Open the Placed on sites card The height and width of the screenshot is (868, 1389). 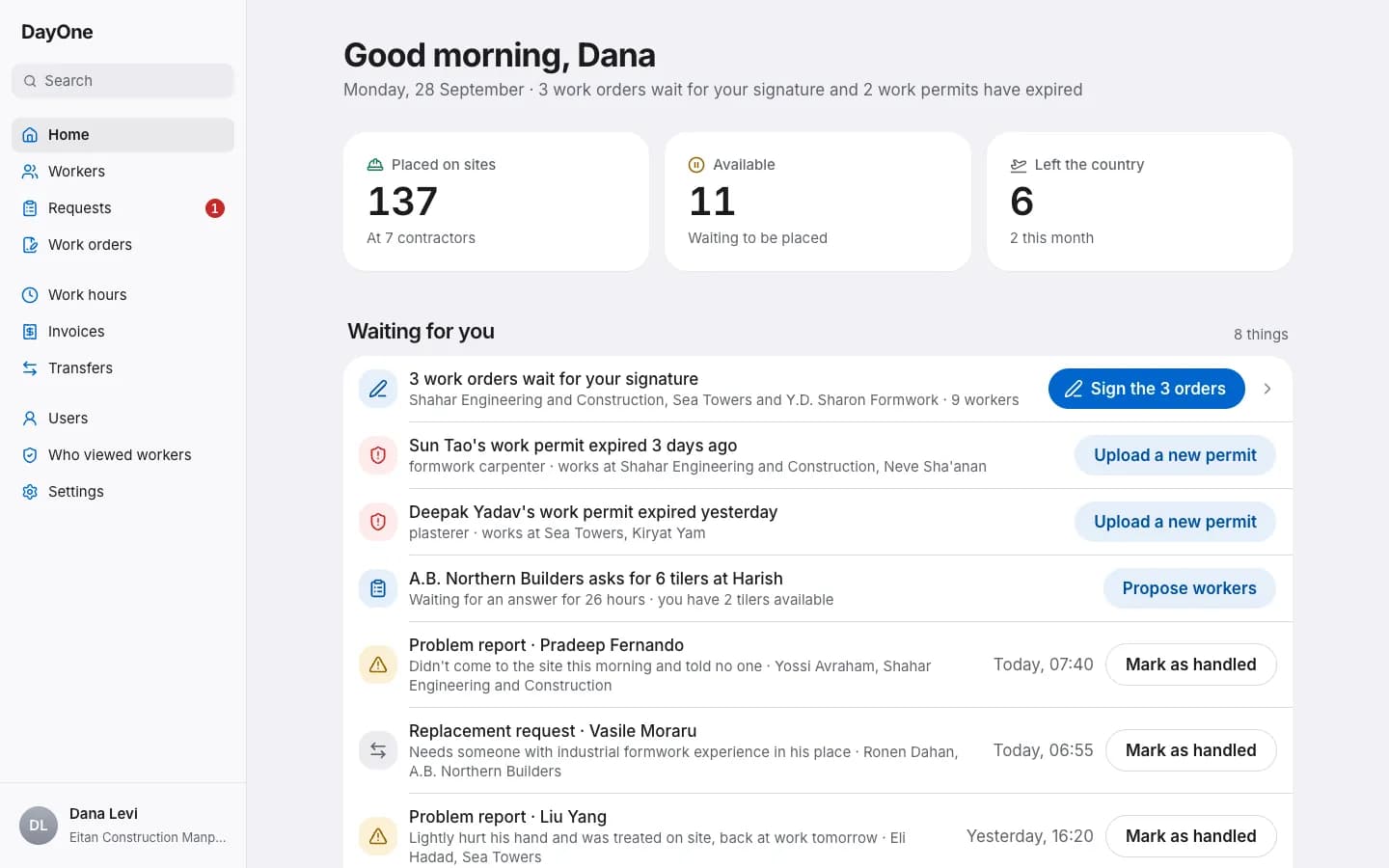[x=496, y=202]
